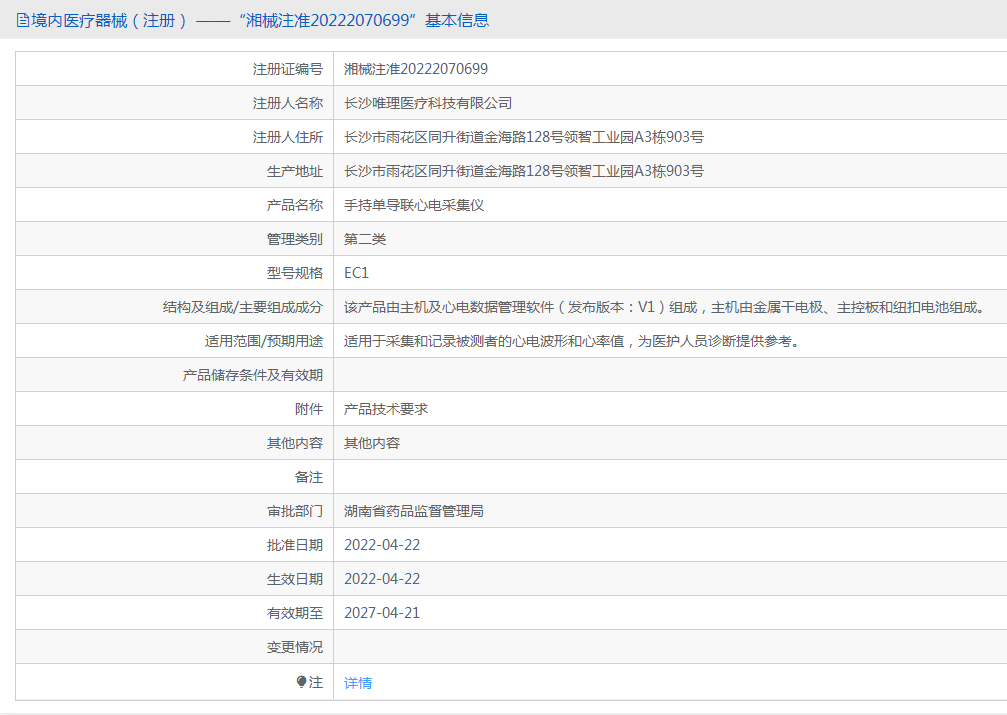Click the 附件 label
The width and height of the screenshot is (1007, 715).
tap(309, 409)
